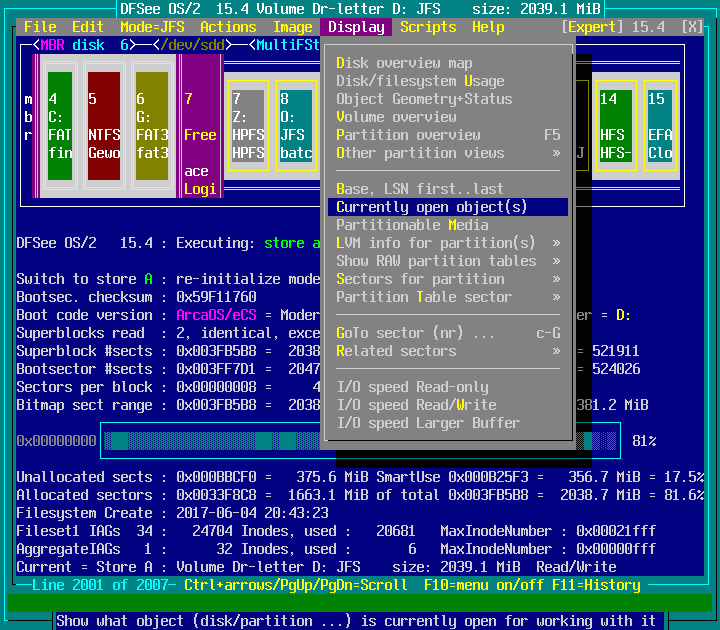Screen dimensions: 720x630
Task: Expand LVM info for partition(s) submenu
Action: tap(447, 243)
